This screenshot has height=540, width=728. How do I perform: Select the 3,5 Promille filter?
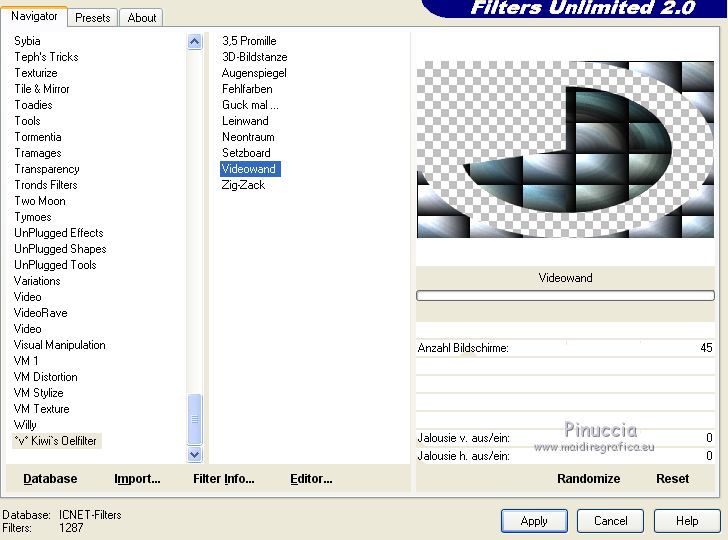pyautogui.click(x=249, y=41)
